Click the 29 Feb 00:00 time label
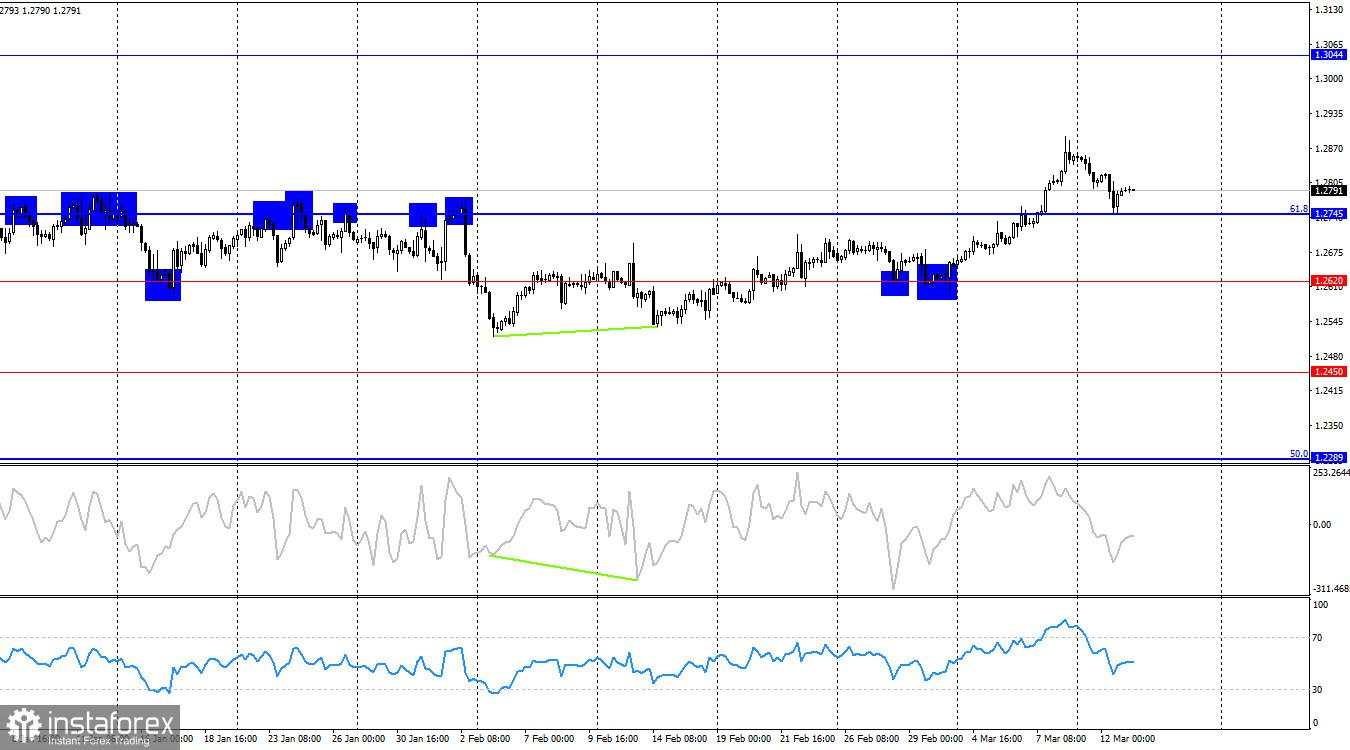This screenshot has height=750, width=1350. click(936, 739)
